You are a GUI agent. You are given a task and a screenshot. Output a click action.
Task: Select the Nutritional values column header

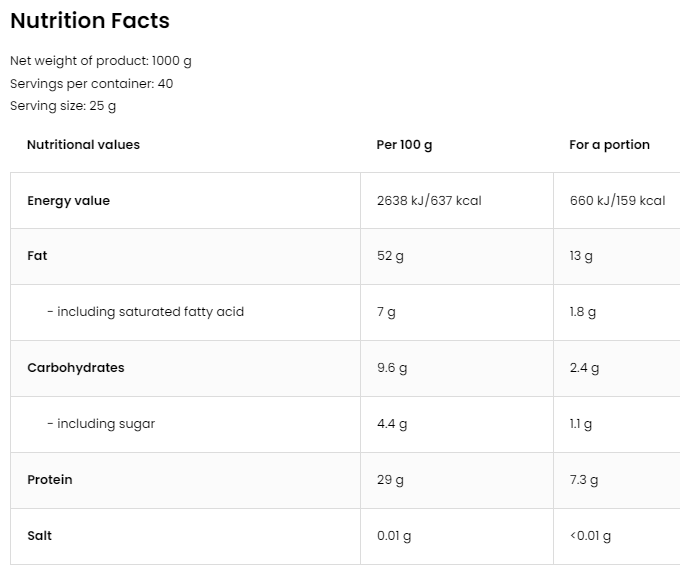point(83,145)
